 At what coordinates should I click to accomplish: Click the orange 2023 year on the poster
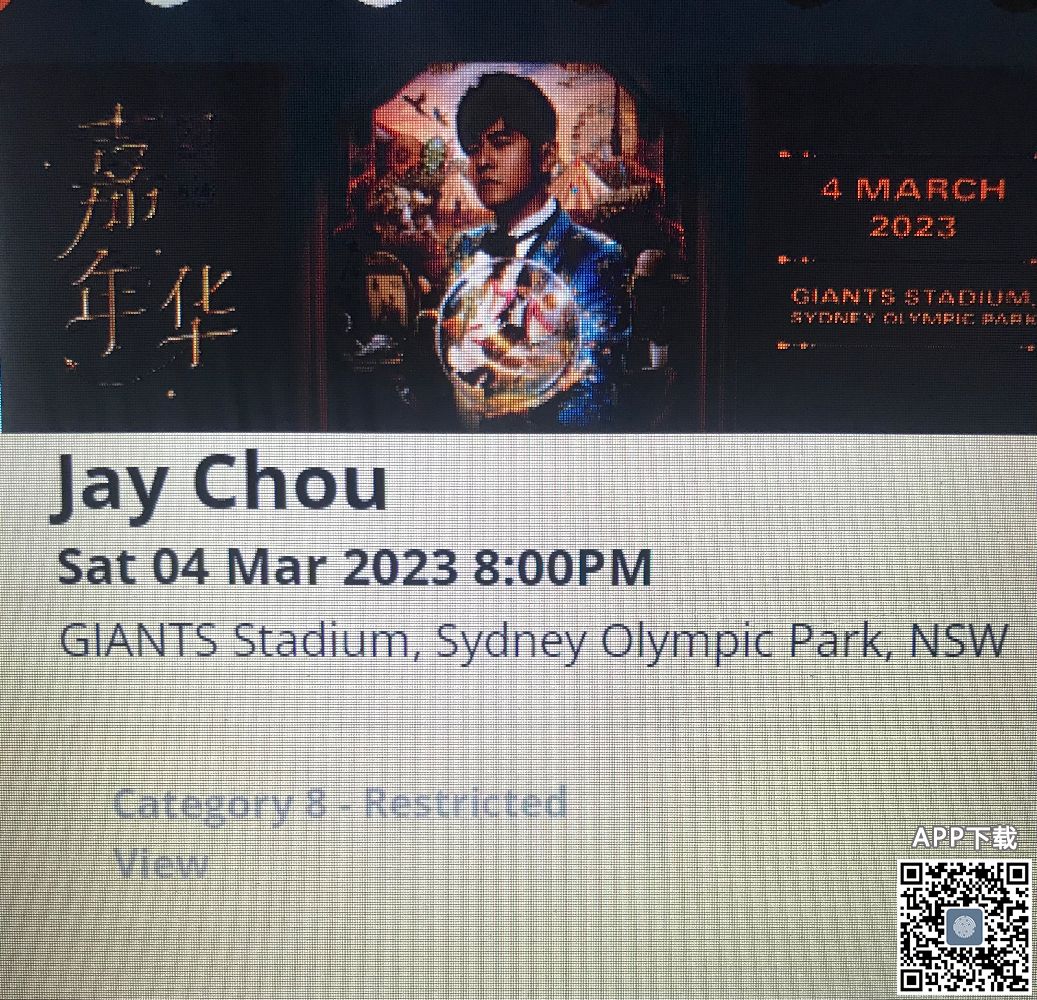[913, 226]
